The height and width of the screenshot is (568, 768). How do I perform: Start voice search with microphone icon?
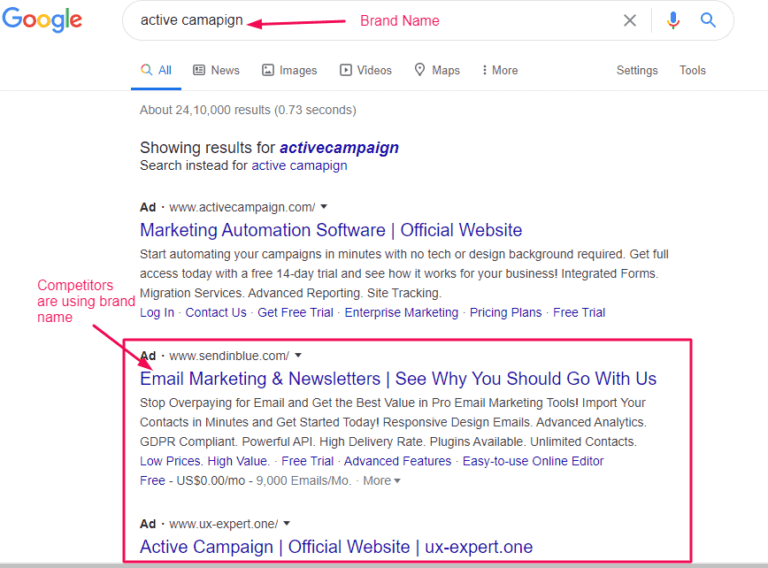pyautogui.click(x=673, y=20)
